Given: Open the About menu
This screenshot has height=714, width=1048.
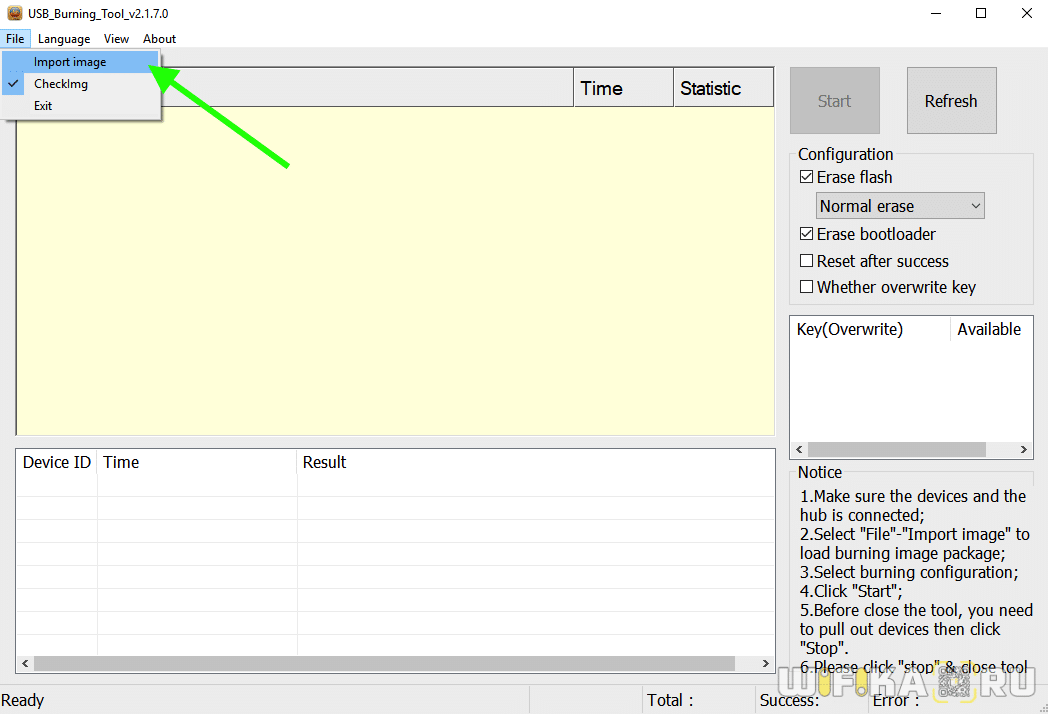Looking at the screenshot, I should pyautogui.click(x=160, y=39).
